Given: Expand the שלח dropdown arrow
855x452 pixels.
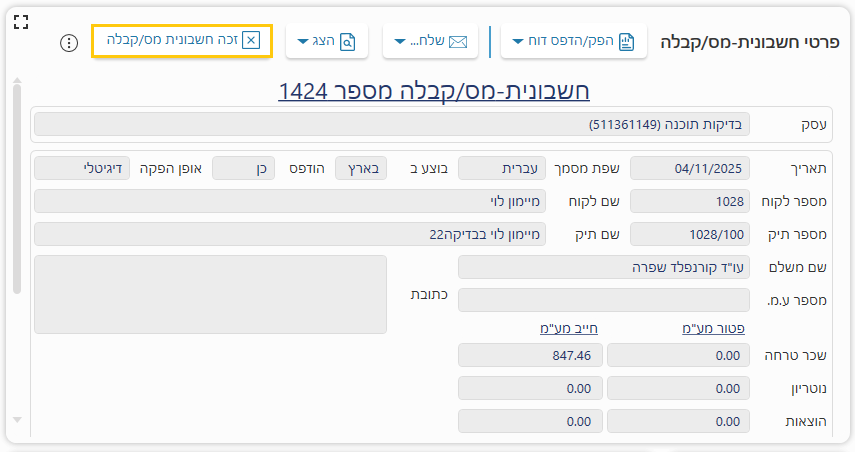Looking at the screenshot, I should 400,42.
